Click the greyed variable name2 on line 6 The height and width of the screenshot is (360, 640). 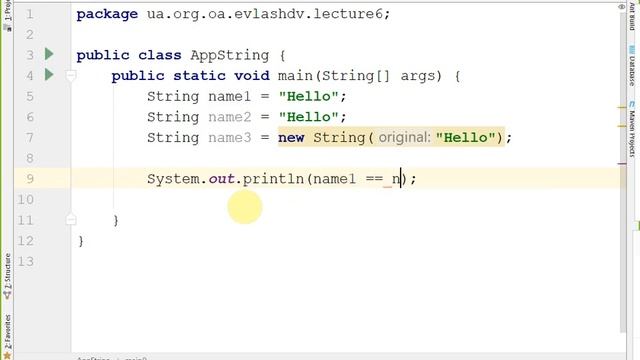[230, 117]
